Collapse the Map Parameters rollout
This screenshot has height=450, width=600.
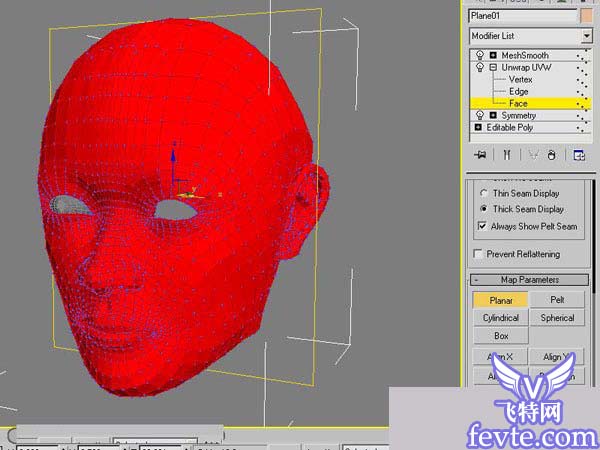tap(530, 280)
